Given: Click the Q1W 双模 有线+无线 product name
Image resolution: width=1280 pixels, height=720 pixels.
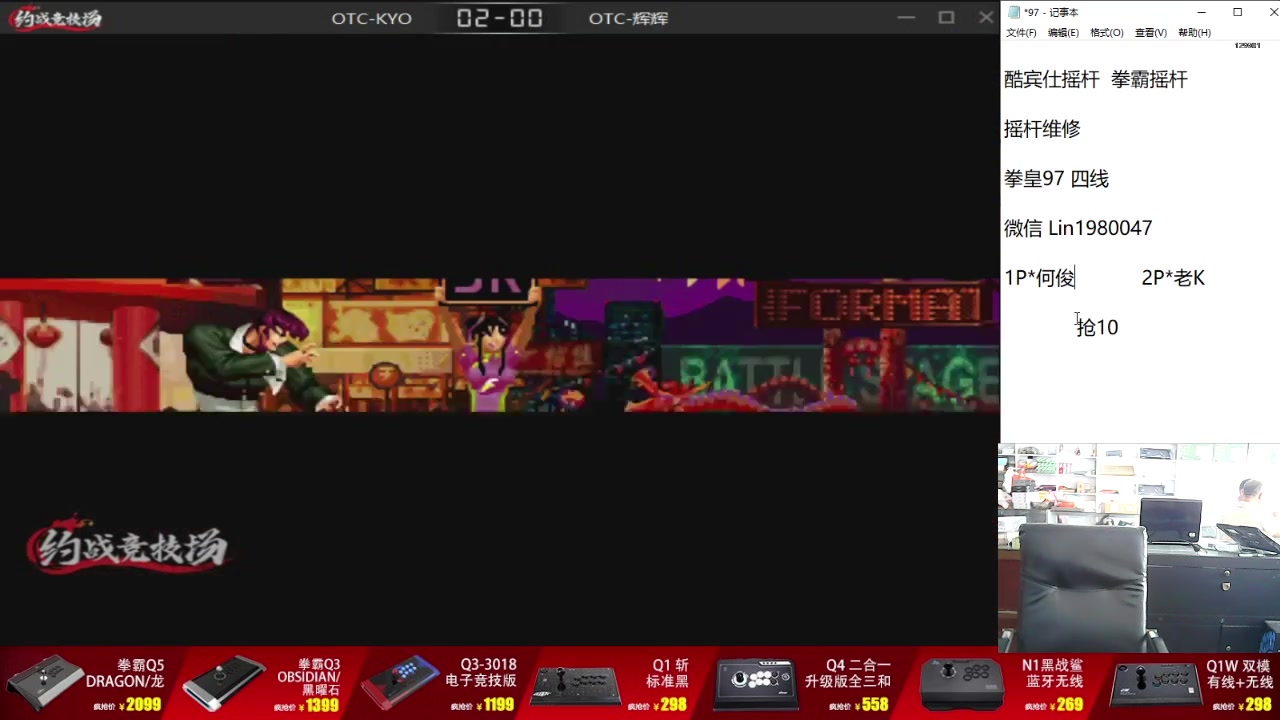Looking at the screenshot, I should (1239, 673).
